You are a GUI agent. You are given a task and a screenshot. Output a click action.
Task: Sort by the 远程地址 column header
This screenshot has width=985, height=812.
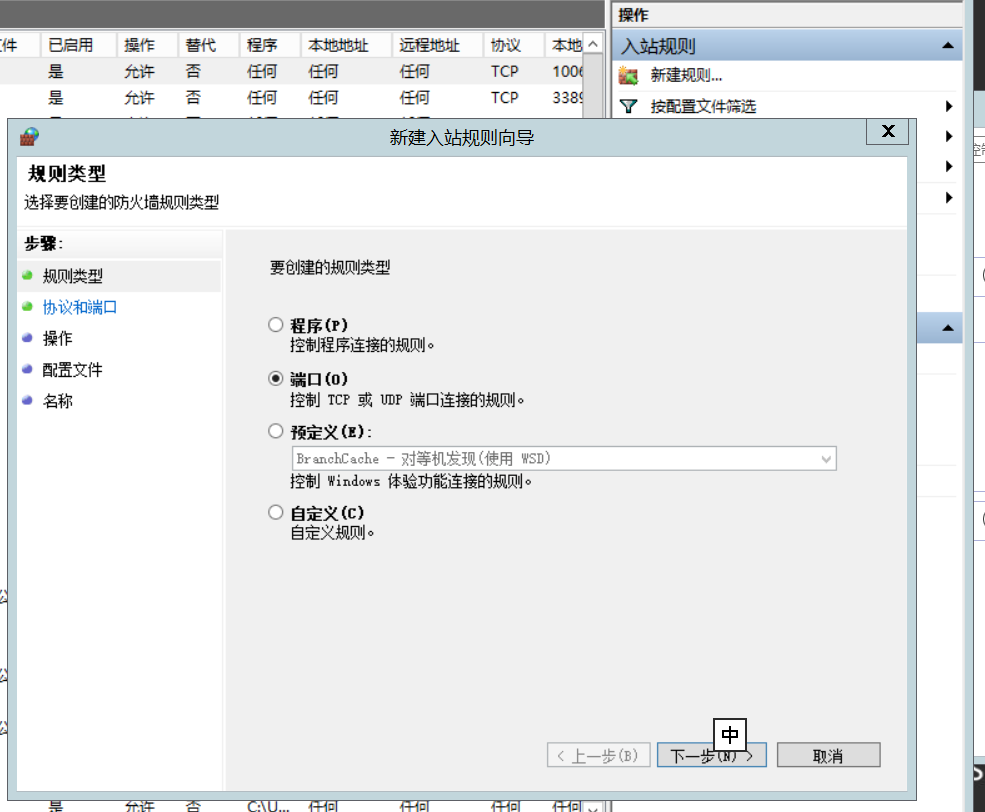pyautogui.click(x=438, y=45)
